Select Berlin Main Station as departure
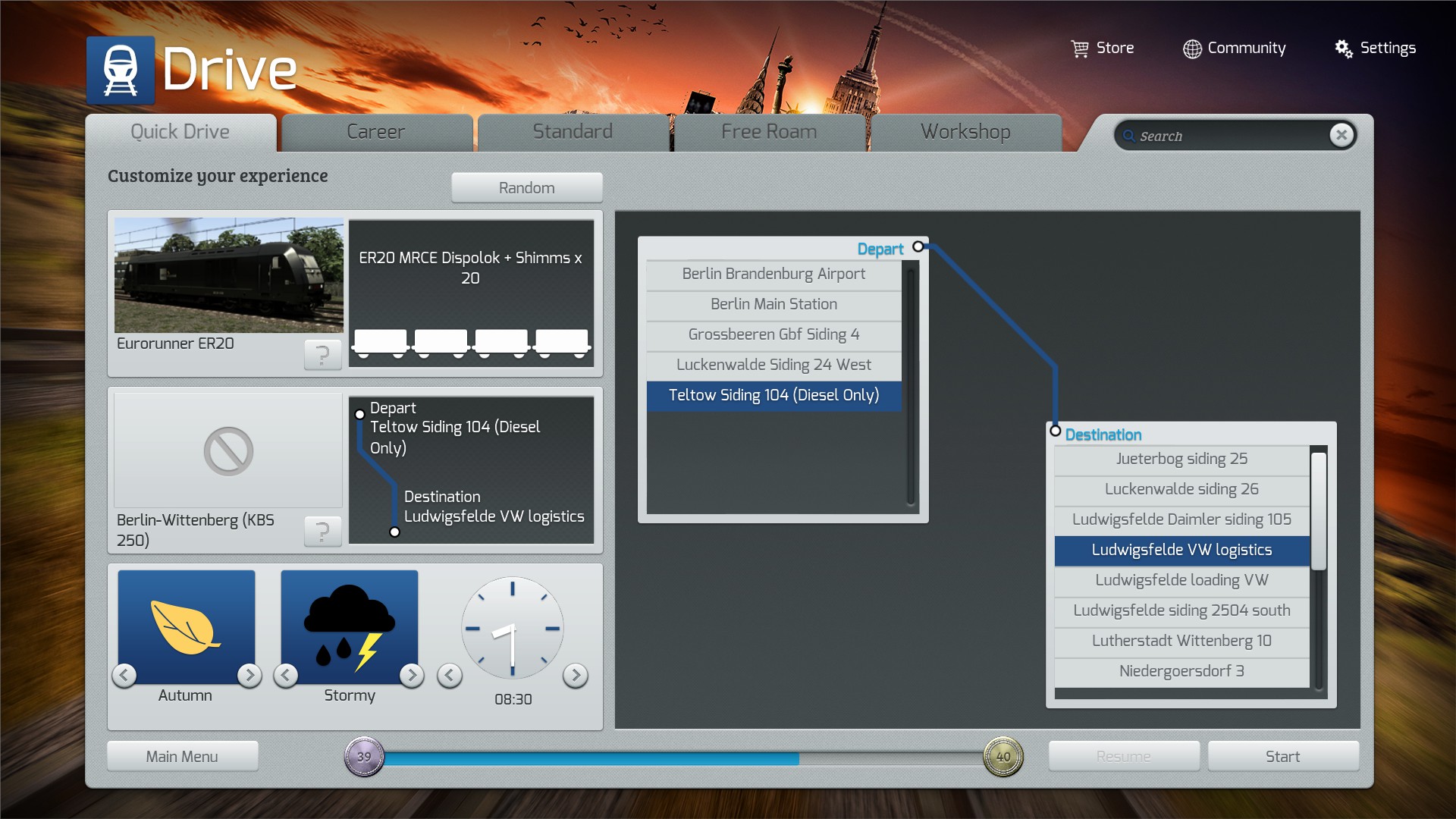1456x819 pixels. [773, 304]
